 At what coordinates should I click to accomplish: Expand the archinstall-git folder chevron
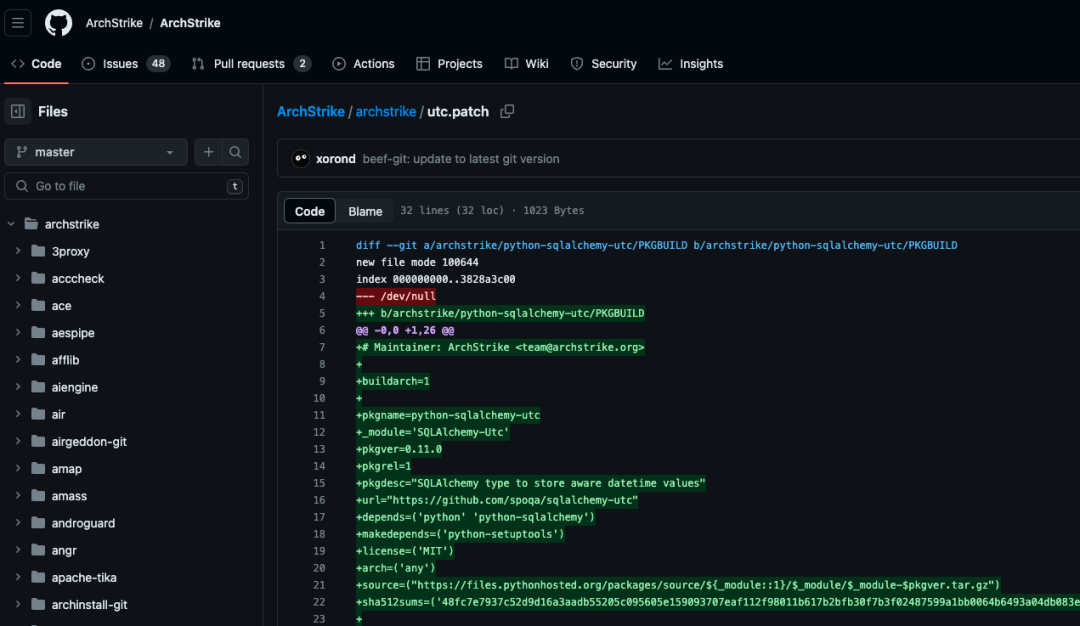tap(18, 605)
